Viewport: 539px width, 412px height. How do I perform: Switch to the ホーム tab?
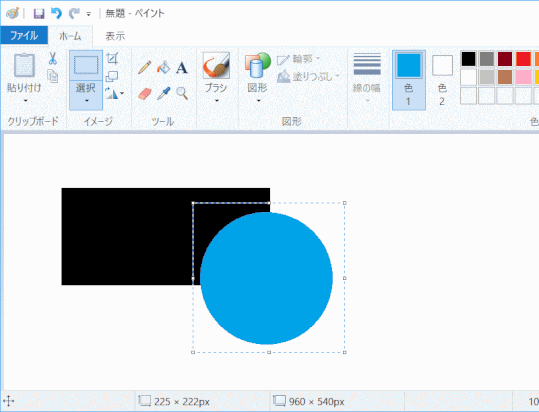70,36
